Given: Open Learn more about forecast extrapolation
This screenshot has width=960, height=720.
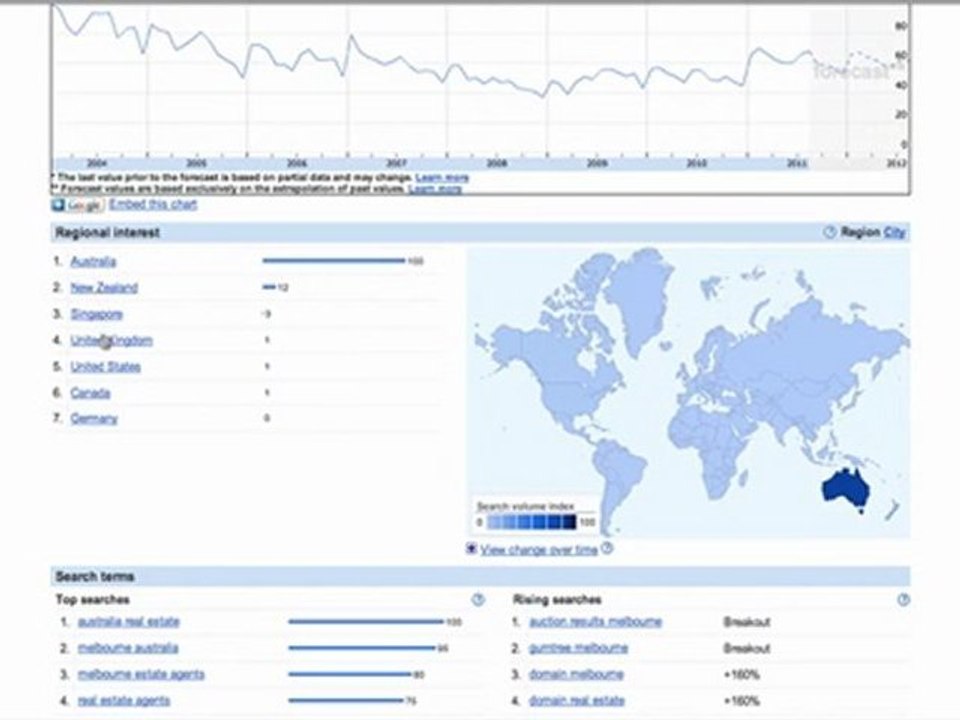Looking at the screenshot, I should [435, 189].
